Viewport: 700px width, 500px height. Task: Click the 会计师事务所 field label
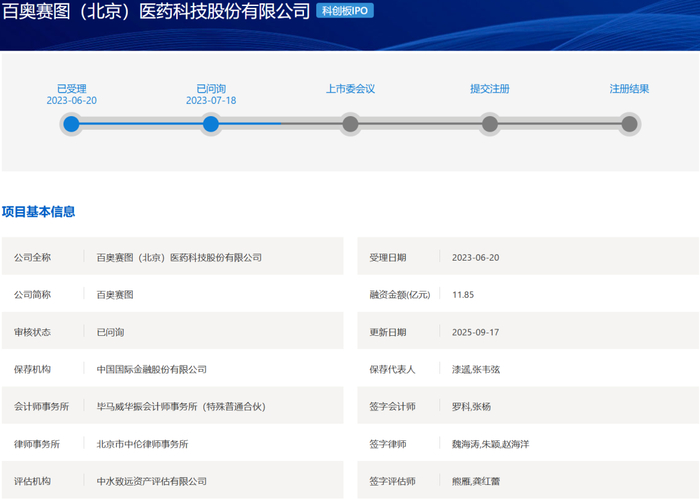pyautogui.click(x=42, y=406)
